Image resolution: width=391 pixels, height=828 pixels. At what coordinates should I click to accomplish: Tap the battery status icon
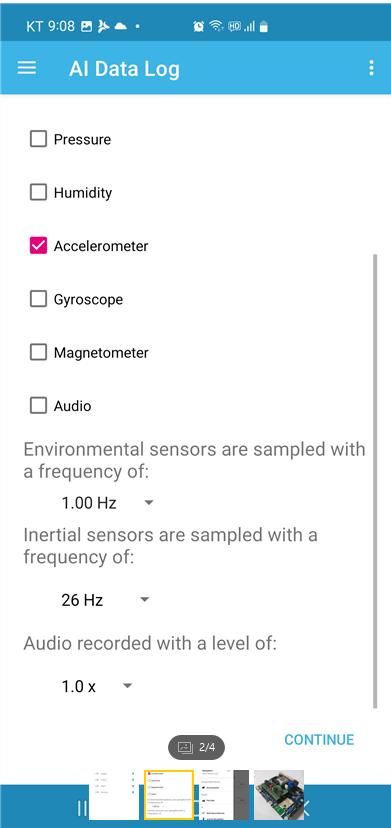264,26
